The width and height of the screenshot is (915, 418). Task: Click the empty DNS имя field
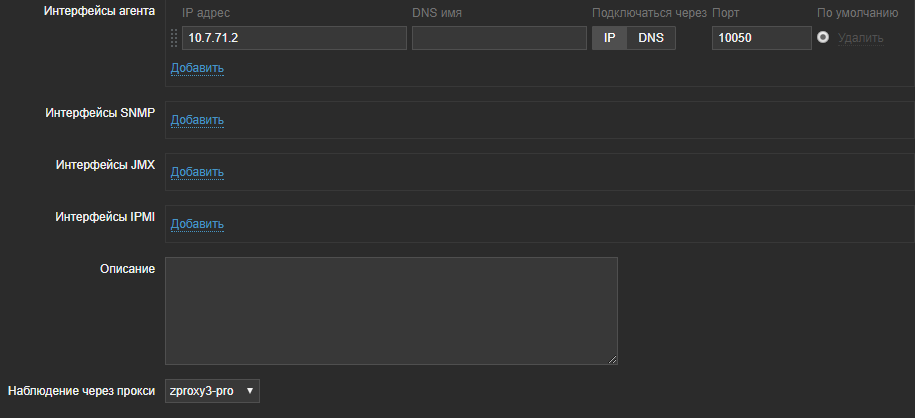click(499, 38)
